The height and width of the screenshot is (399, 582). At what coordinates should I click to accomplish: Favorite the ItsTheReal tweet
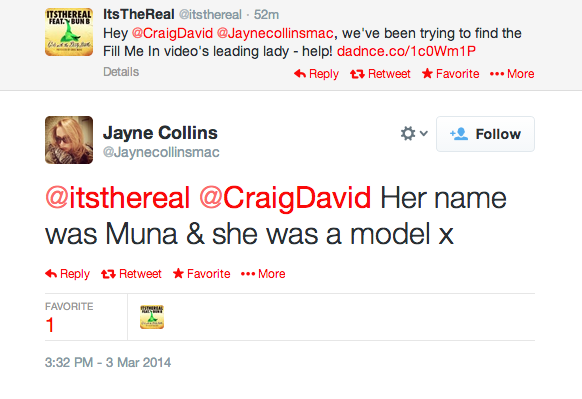tap(450, 74)
